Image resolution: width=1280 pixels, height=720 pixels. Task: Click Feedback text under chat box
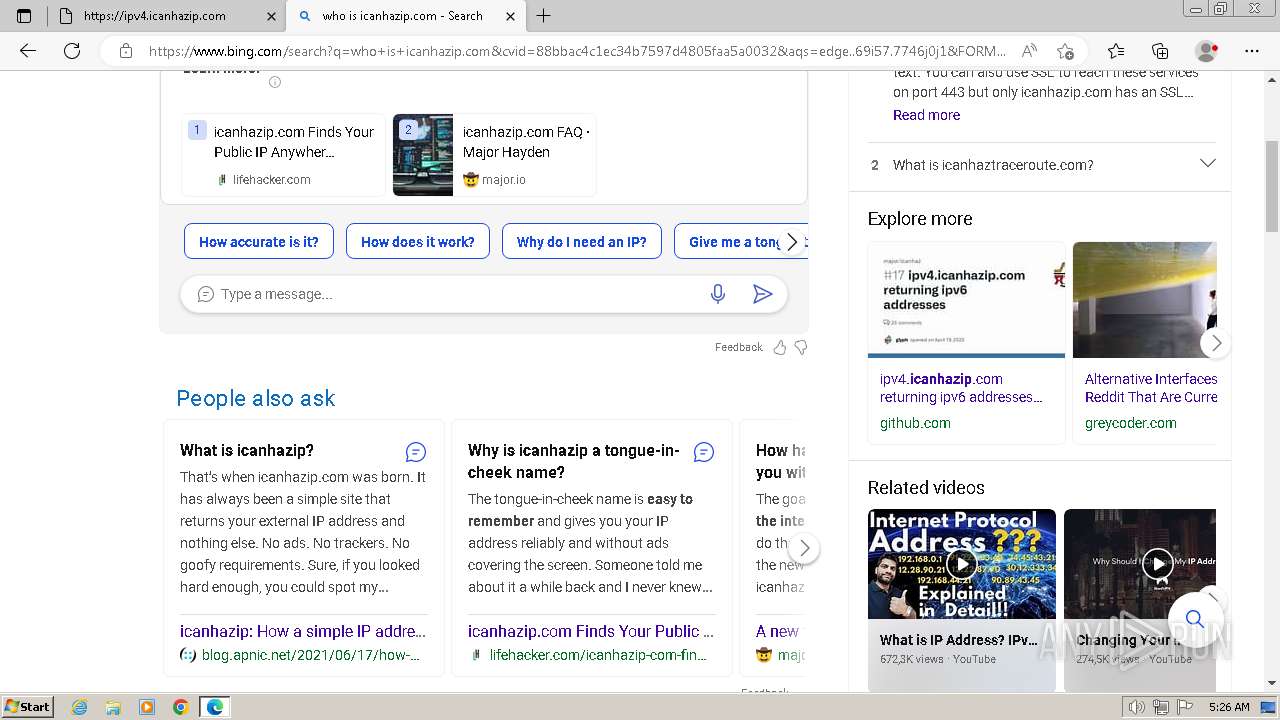[x=738, y=347]
